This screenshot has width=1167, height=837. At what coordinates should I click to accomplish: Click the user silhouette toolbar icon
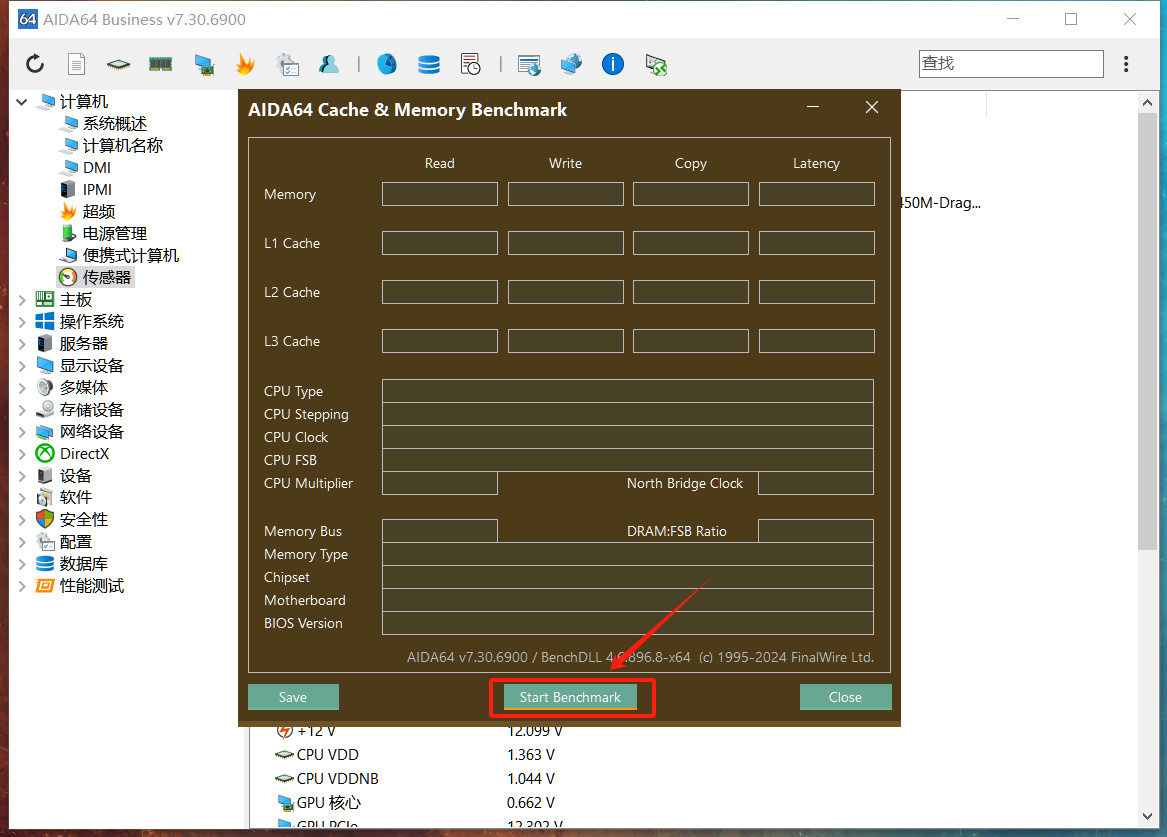pos(328,65)
